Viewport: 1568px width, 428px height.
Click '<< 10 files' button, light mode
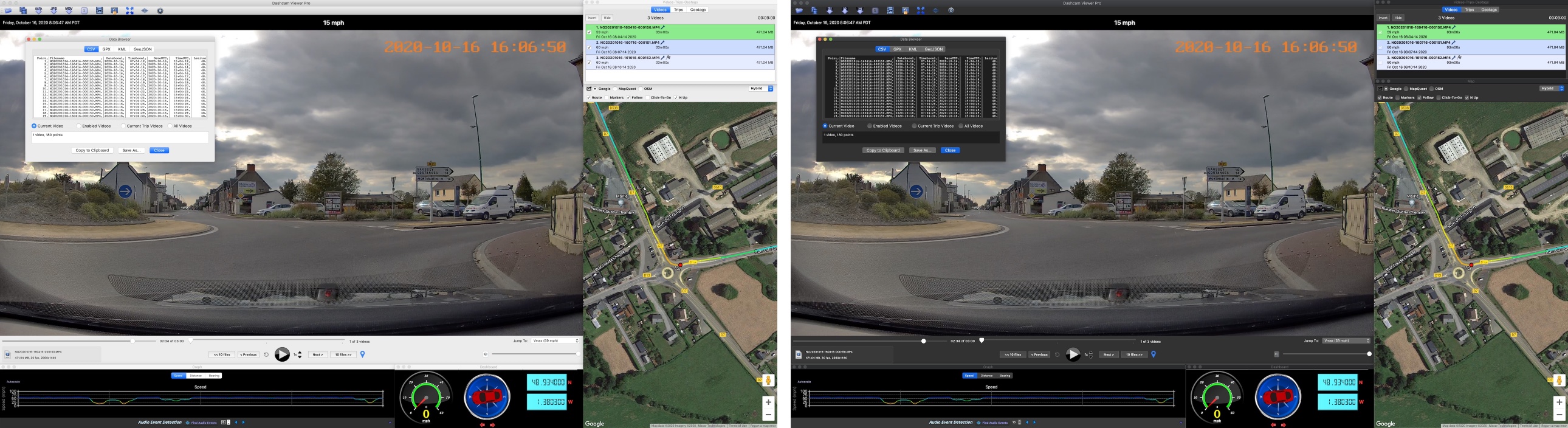(222, 354)
